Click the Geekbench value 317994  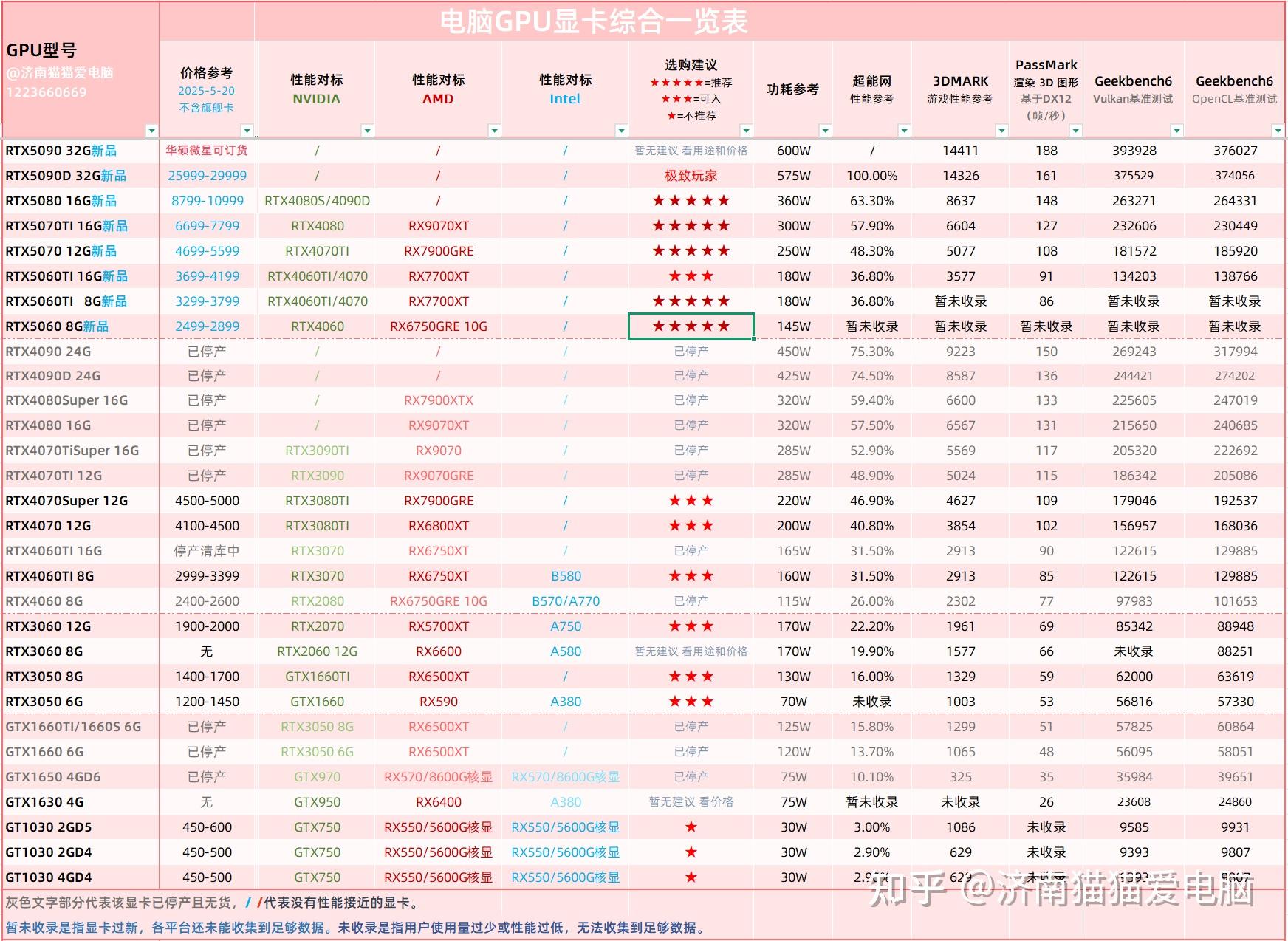(x=1235, y=352)
